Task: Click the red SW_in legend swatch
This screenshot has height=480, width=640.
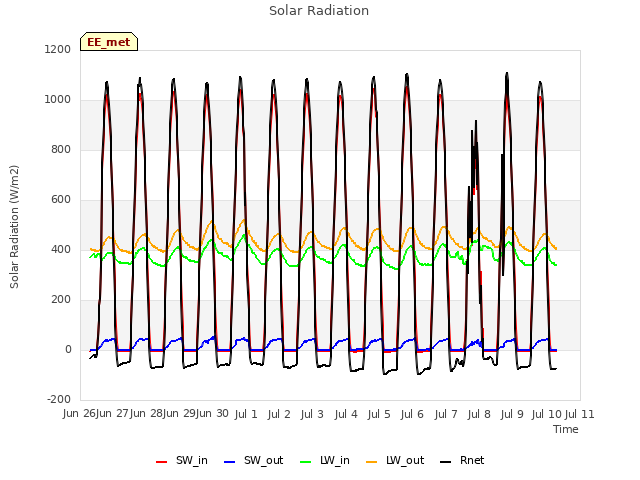Action: pyautogui.click(x=162, y=462)
